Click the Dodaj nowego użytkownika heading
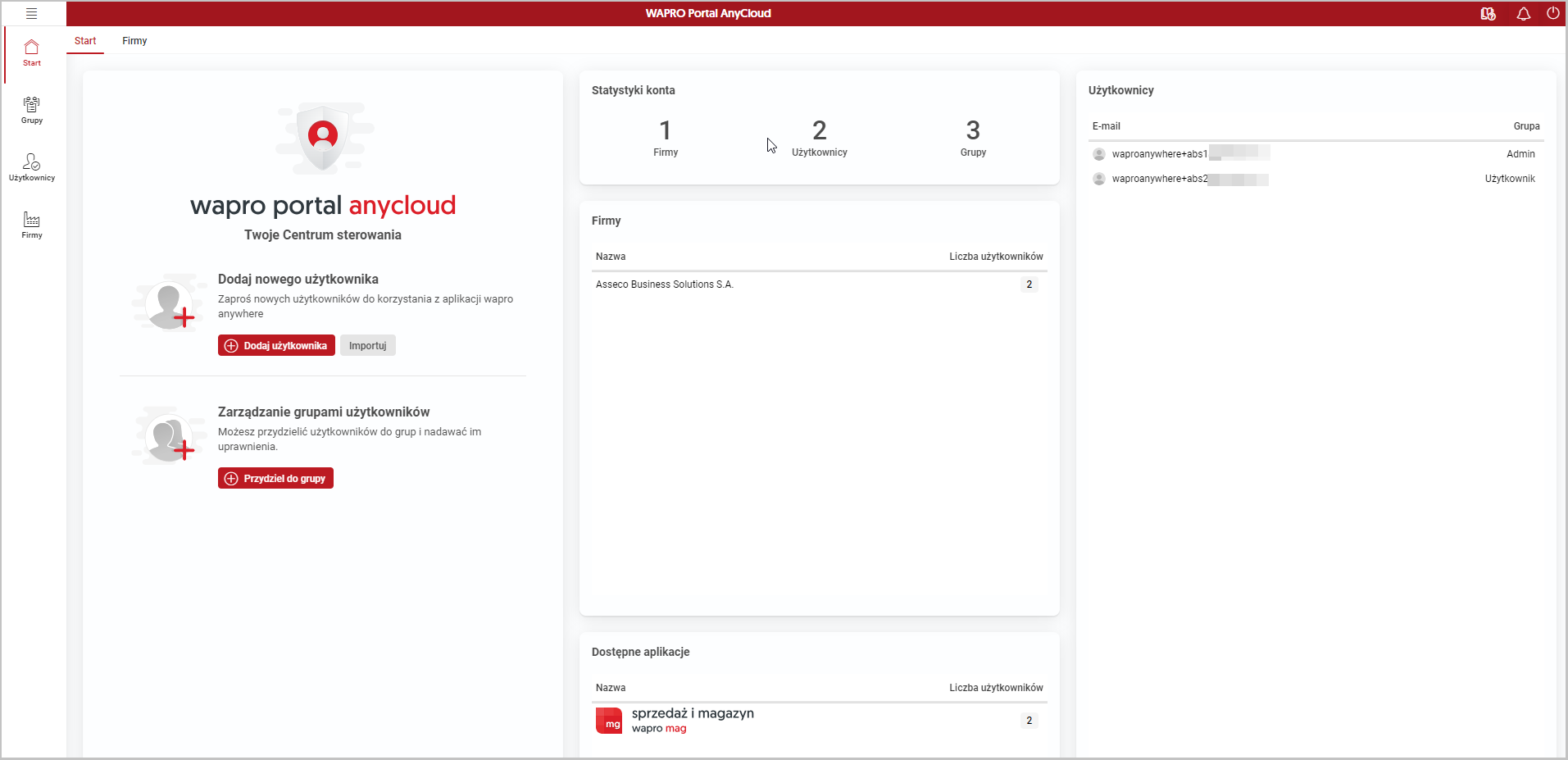Viewport: 1568px width, 760px height. coord(298,280)
